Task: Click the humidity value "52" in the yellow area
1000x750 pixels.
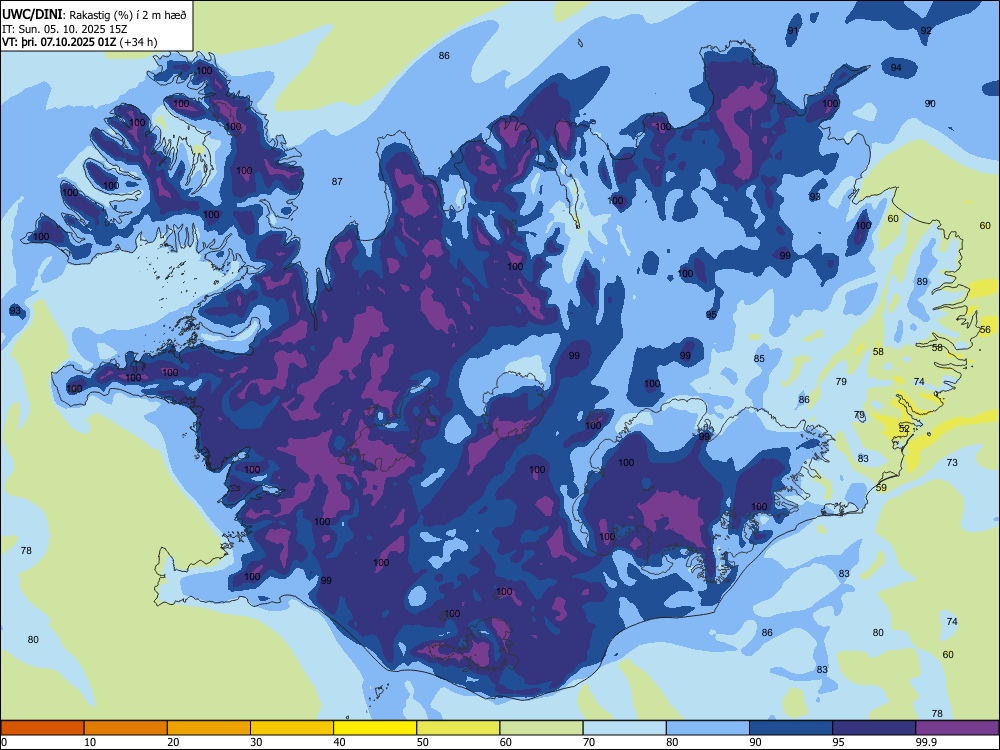Action: pyautogui.click(x=904, y=429)
